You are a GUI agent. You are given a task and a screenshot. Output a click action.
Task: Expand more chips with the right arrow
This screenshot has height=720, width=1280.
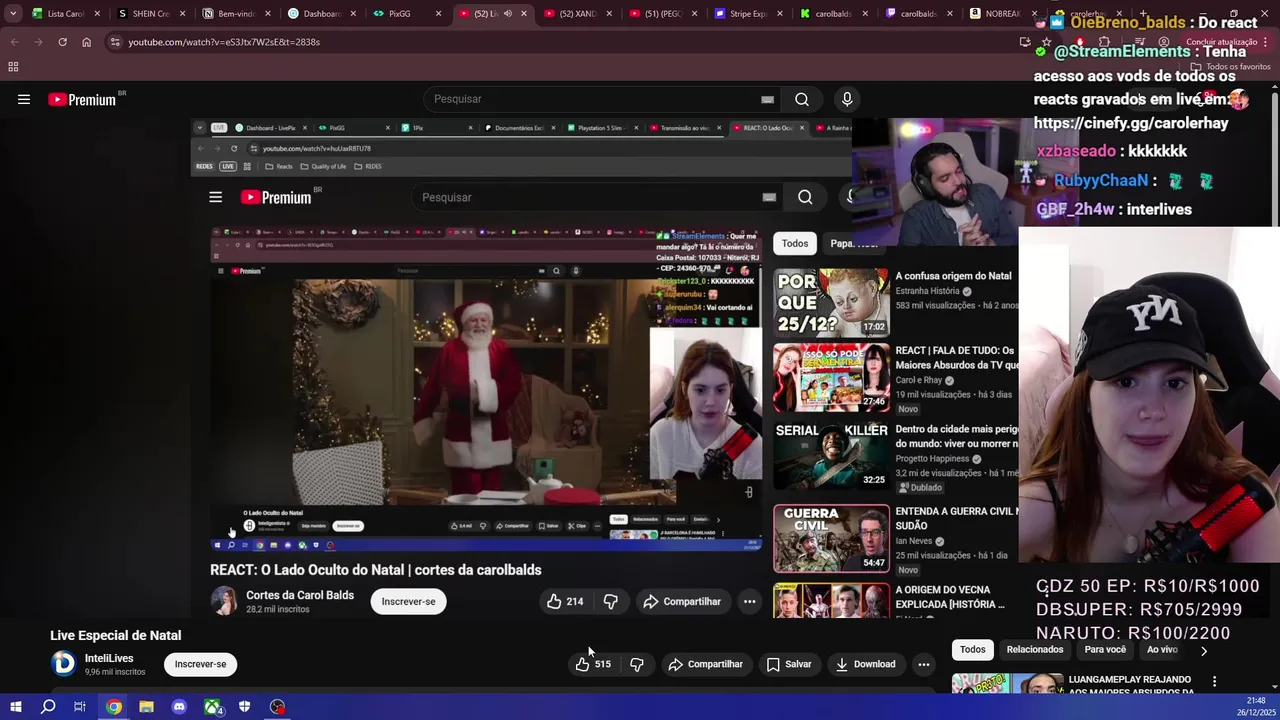pos(1204,650)
